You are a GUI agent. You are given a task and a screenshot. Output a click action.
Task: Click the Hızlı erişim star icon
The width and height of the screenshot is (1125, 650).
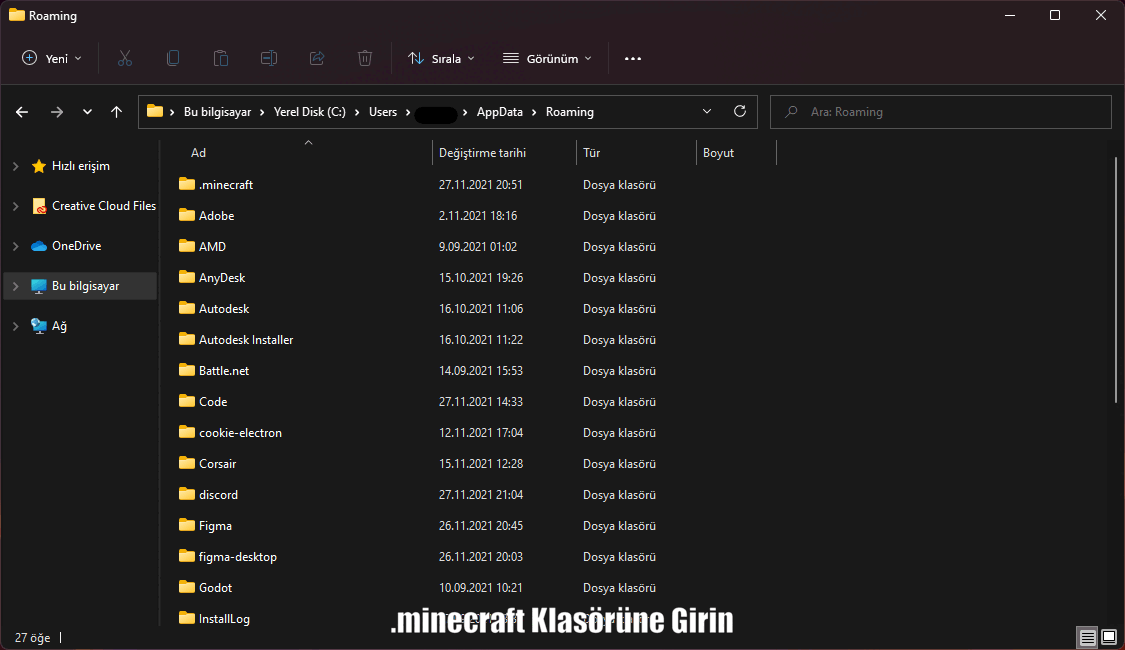coord(39,166)
